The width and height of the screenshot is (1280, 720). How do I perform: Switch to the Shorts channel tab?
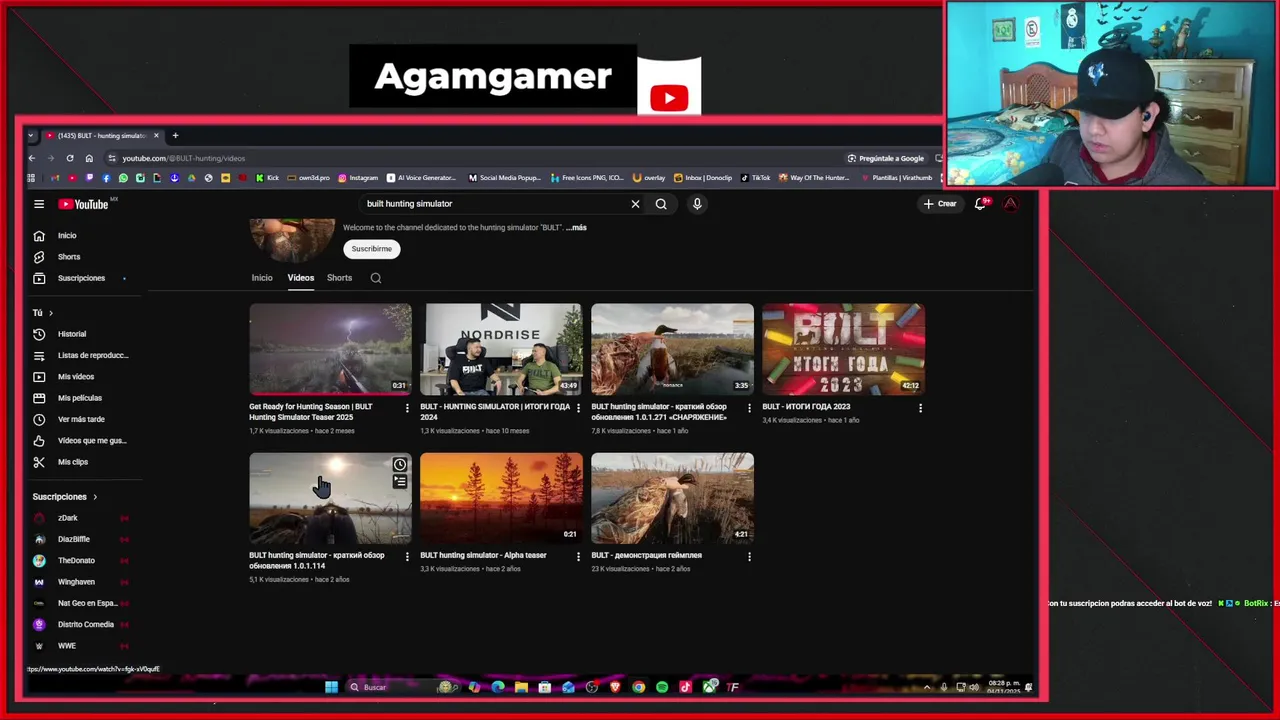[x=339, y=278]
